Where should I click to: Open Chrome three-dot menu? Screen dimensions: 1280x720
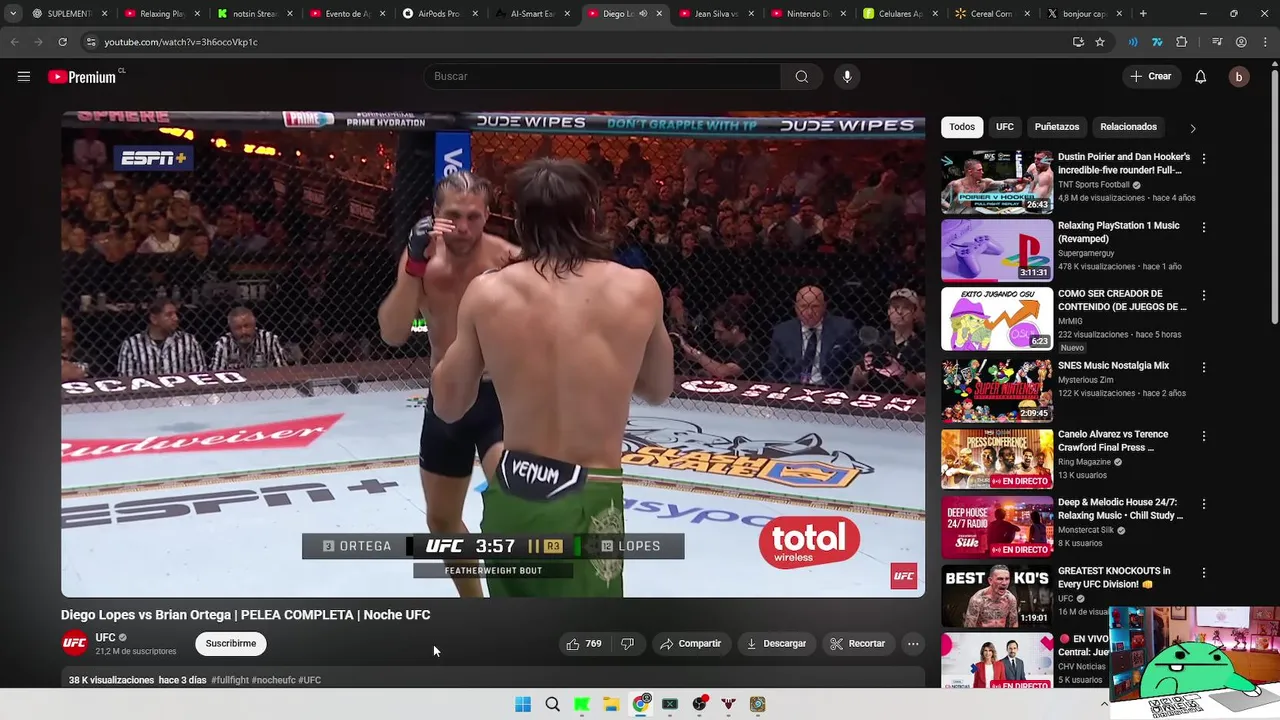(x=1266, y=42)
